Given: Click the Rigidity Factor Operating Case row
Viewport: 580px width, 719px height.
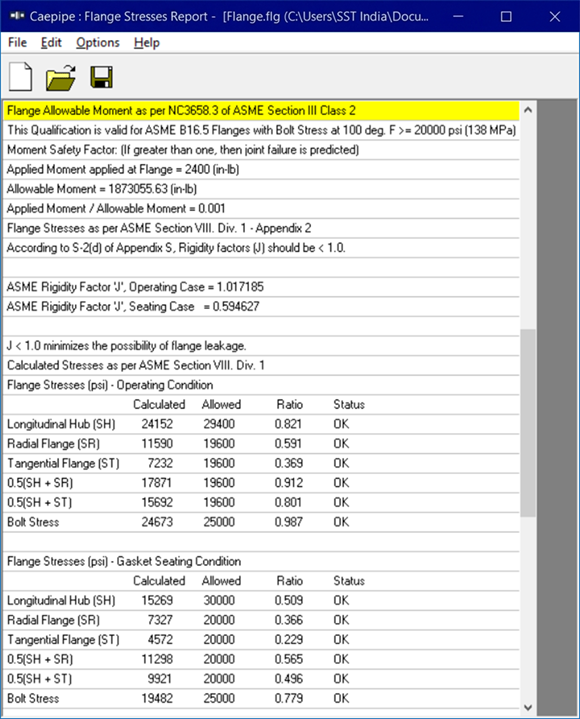Looking at the screenshot, I should click(x=261, y=287).
